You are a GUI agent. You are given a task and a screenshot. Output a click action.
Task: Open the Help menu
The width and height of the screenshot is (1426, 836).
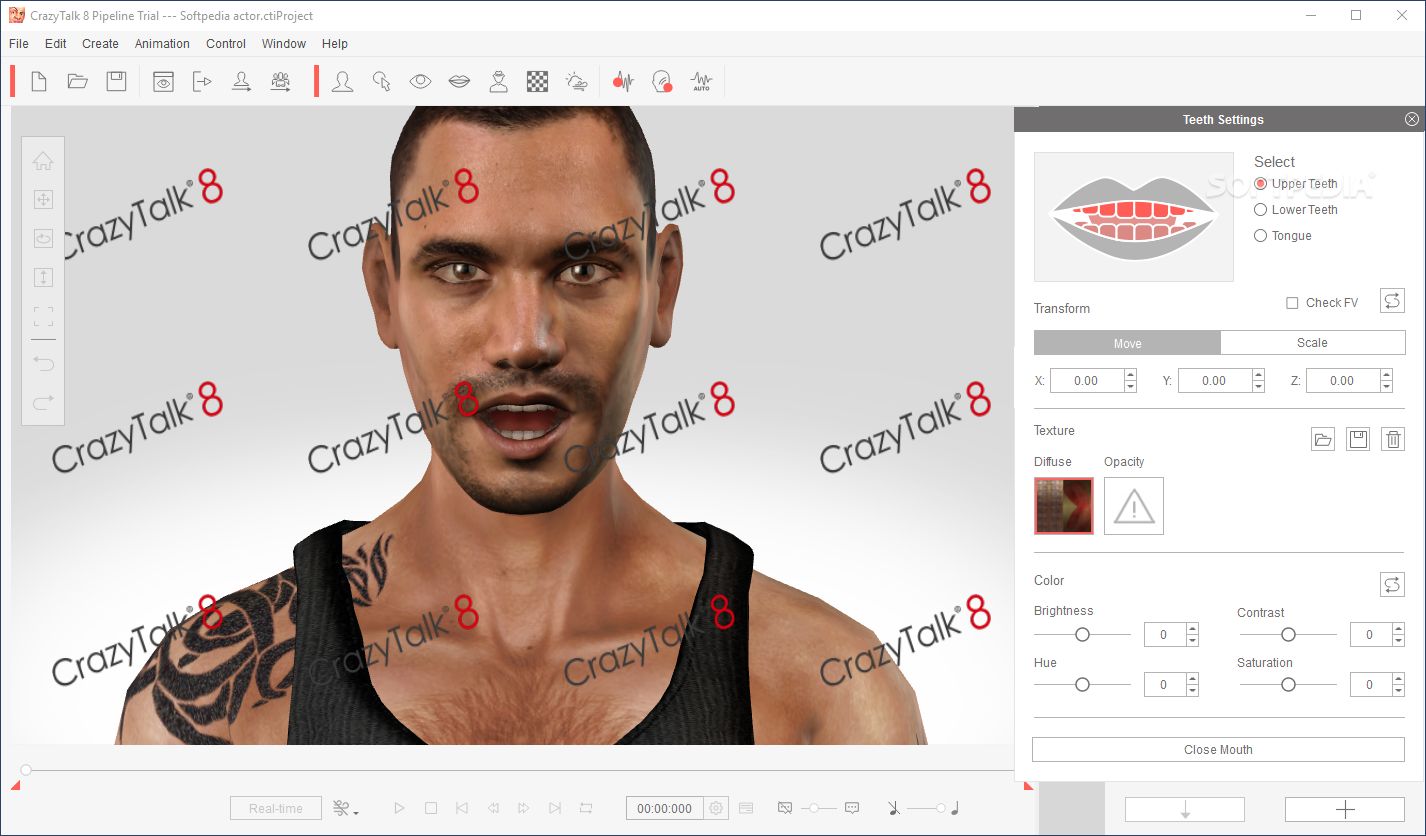335,44
